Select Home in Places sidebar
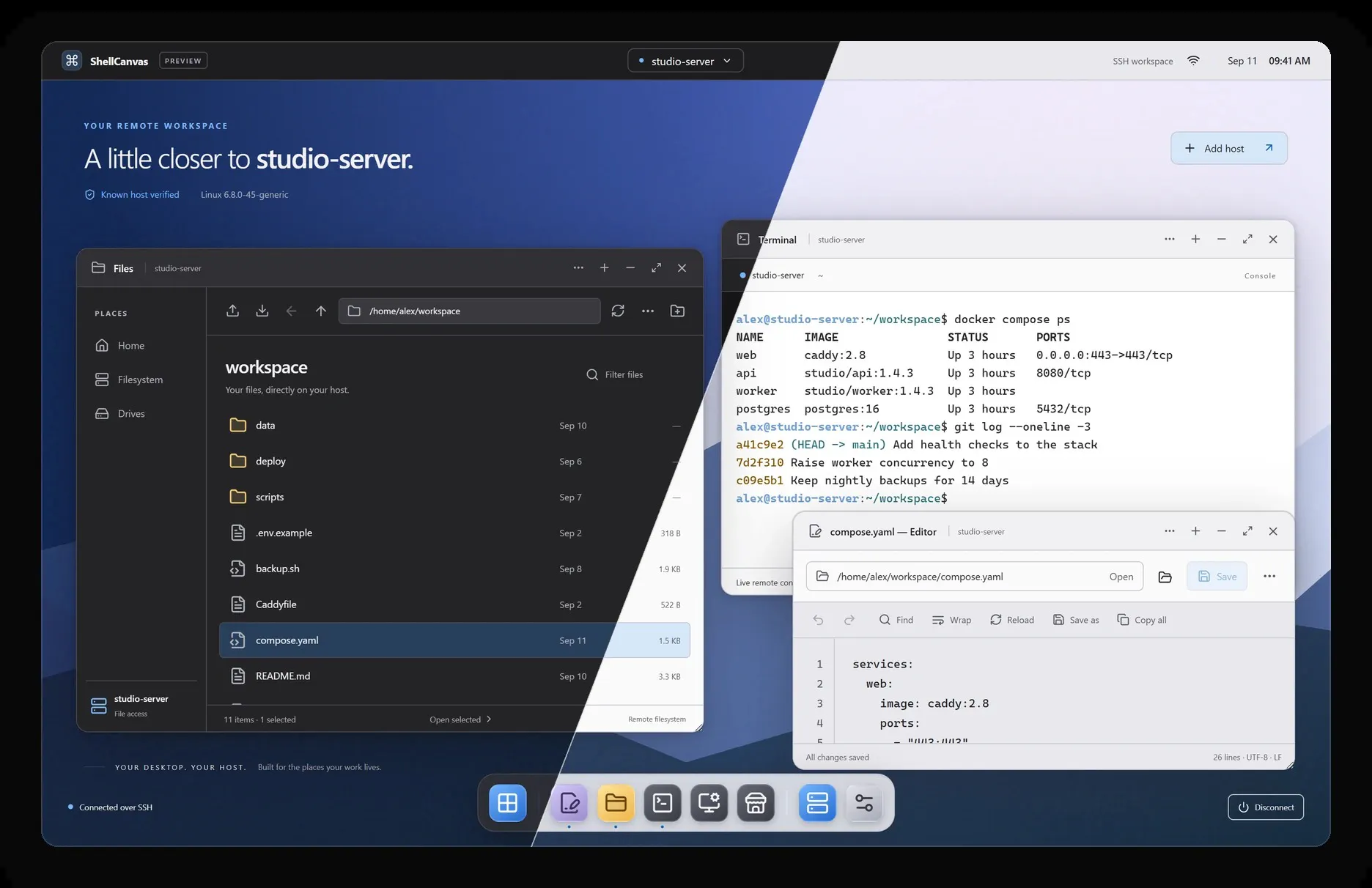The image size is (1372, 888). [141, 345]
